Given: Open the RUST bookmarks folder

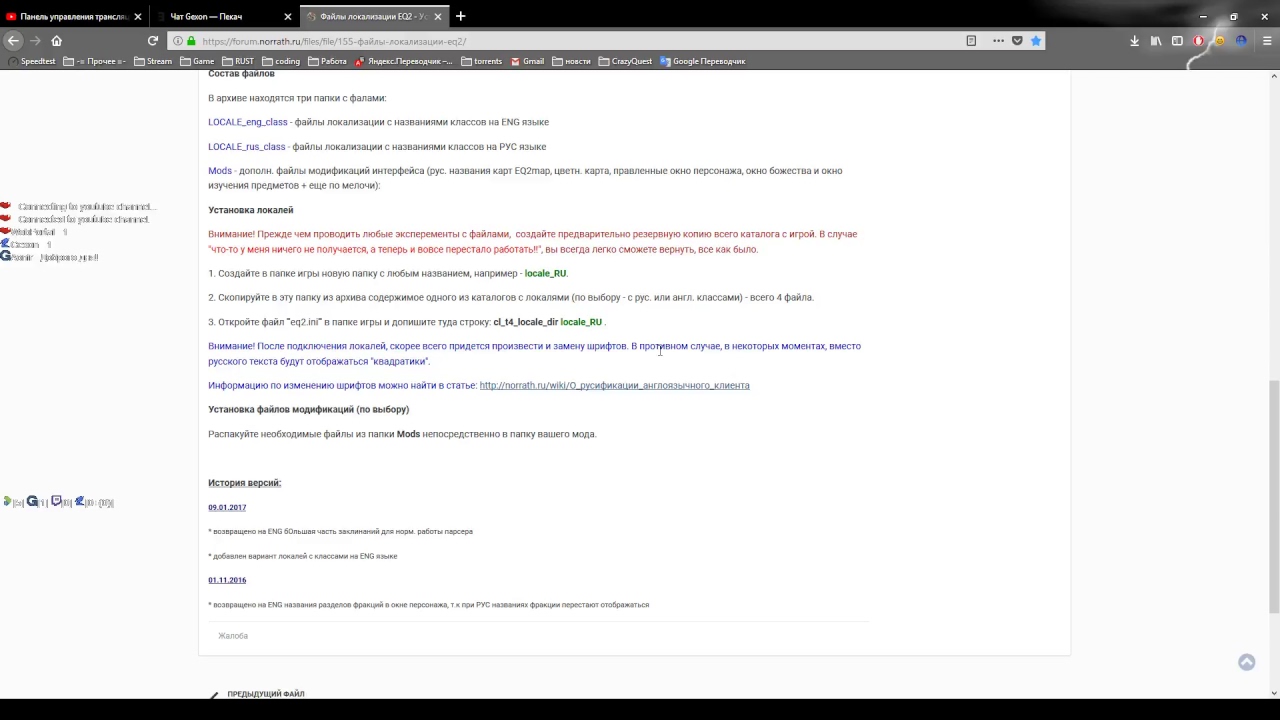Looking at the screenshot, I should coord(238,61).
